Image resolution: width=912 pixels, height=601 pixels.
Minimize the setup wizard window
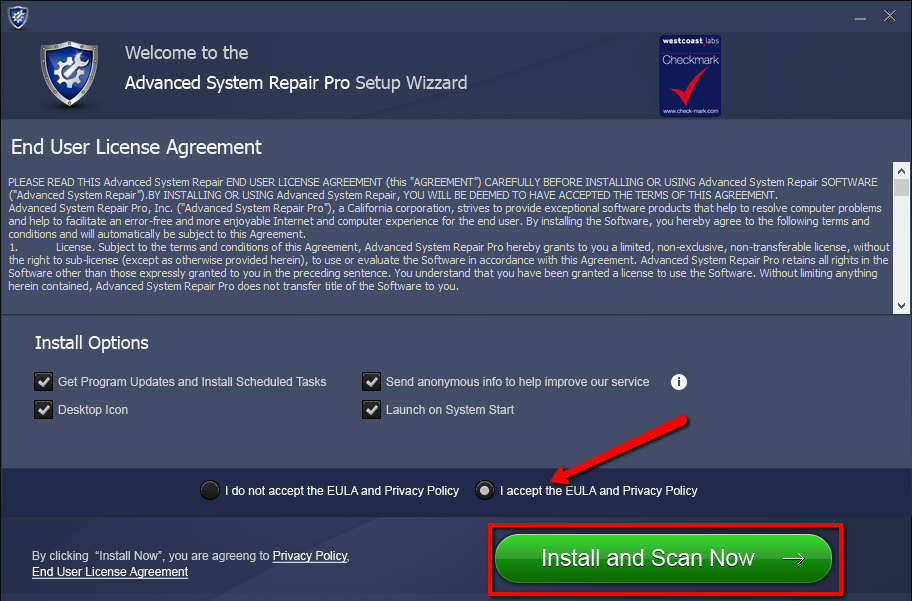(x=860, y=17)
